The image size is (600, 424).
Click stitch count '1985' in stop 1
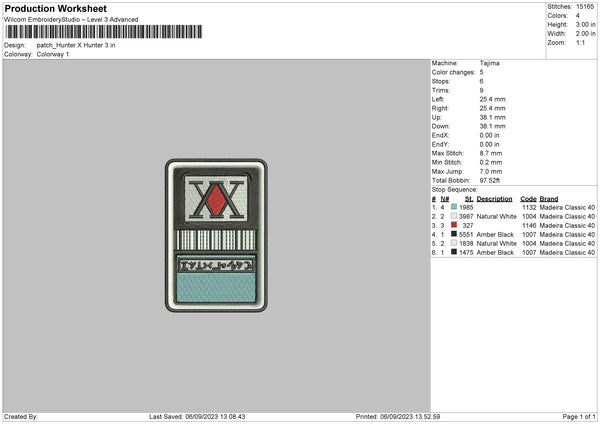(x=466, y=207)
